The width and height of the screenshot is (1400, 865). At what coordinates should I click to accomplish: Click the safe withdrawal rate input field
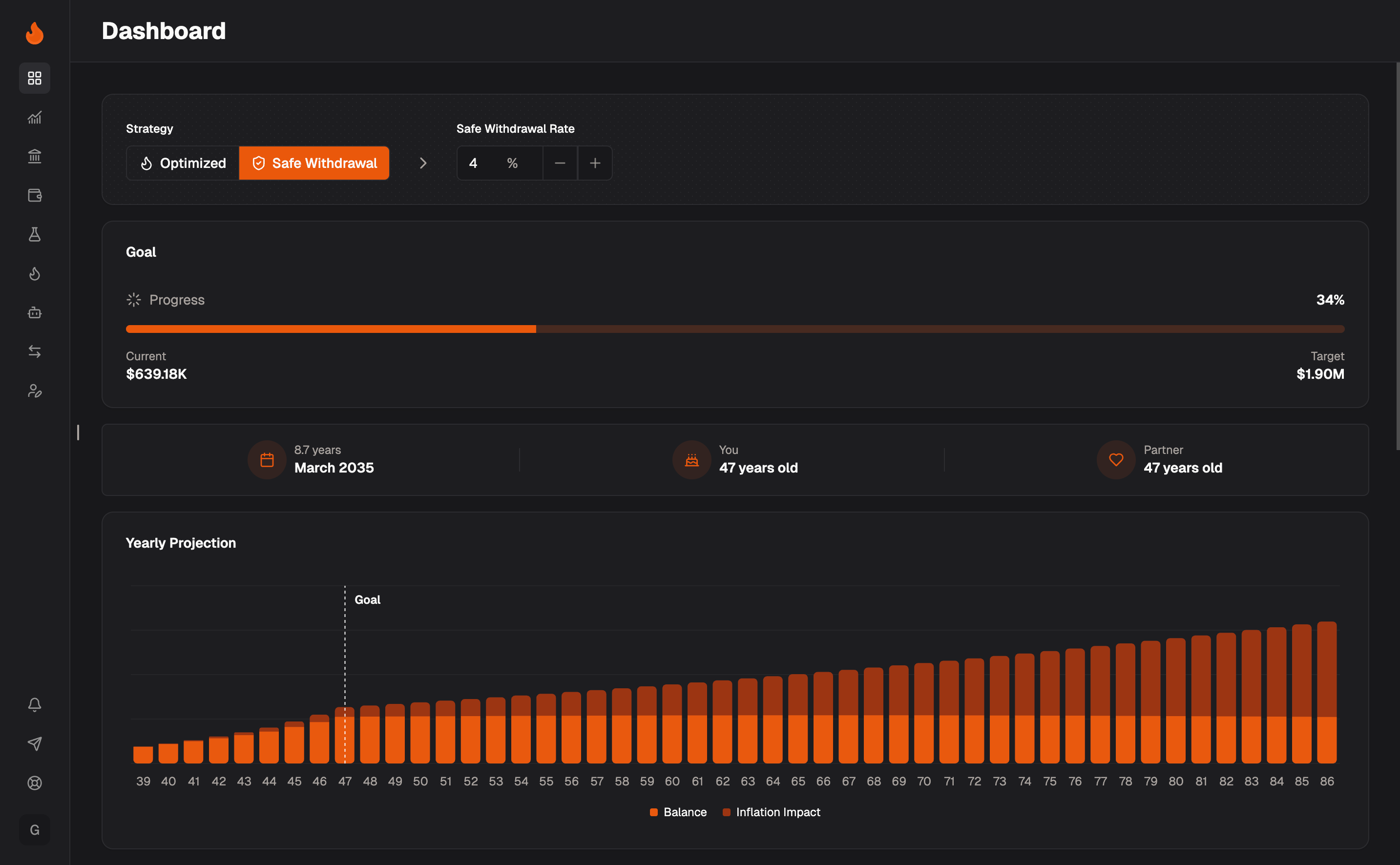(500, 163)
